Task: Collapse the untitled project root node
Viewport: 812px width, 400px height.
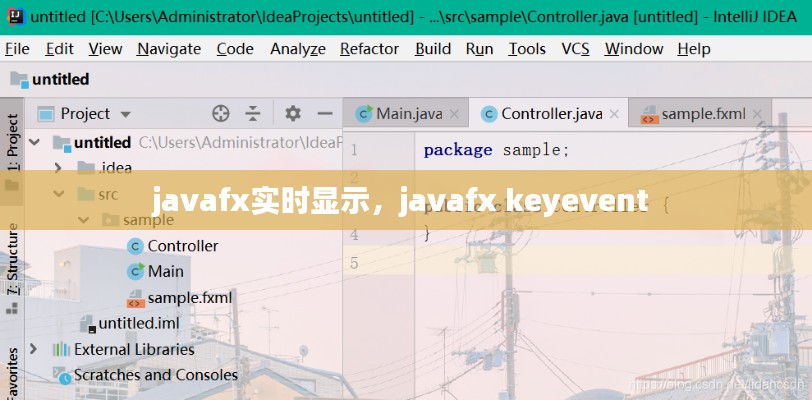Action: pos(34,142)
